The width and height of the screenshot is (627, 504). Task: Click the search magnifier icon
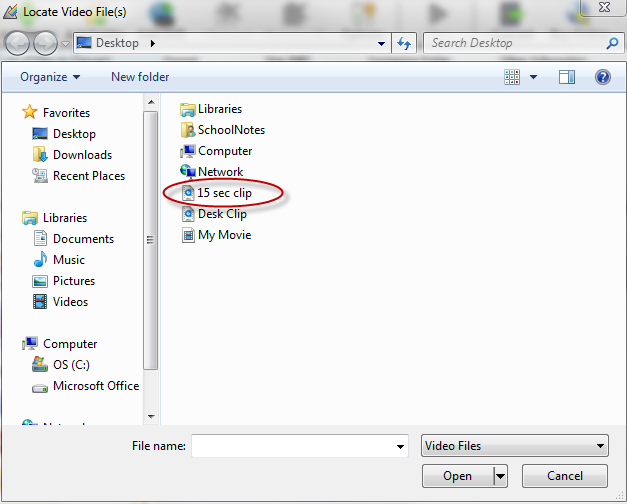pos(612,43)
